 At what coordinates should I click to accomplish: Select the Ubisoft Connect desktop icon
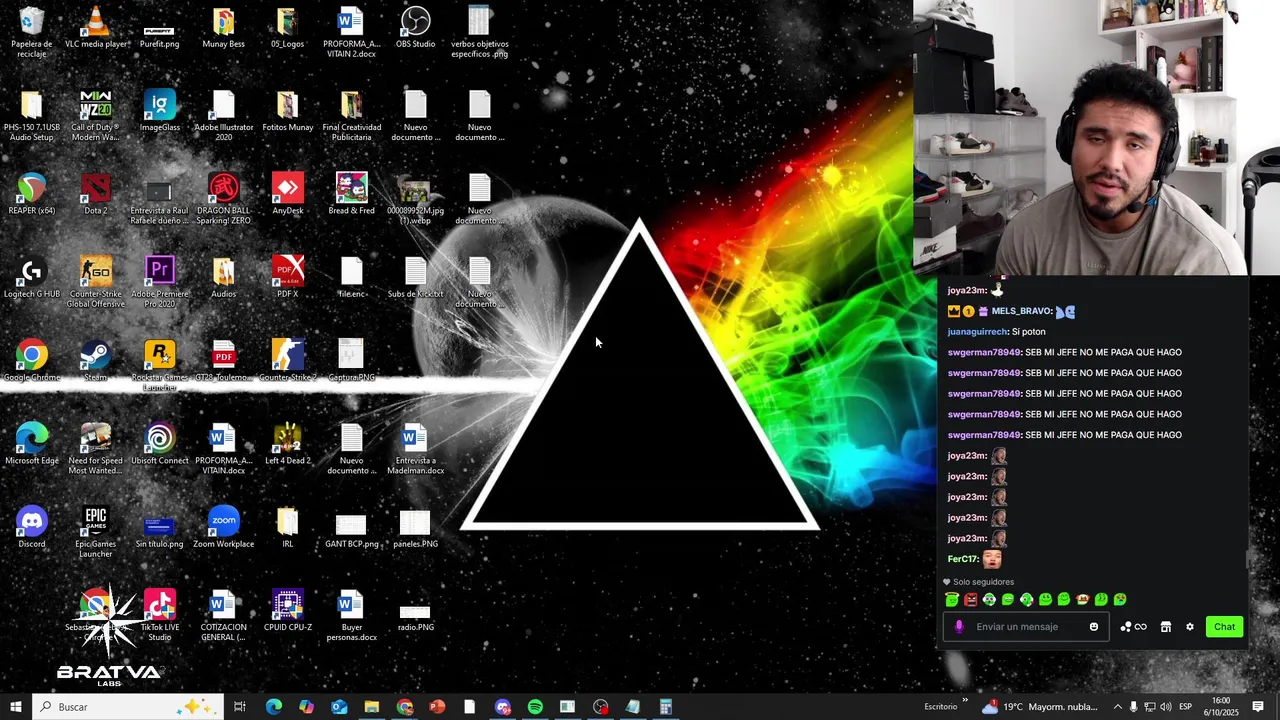[160, 444]
